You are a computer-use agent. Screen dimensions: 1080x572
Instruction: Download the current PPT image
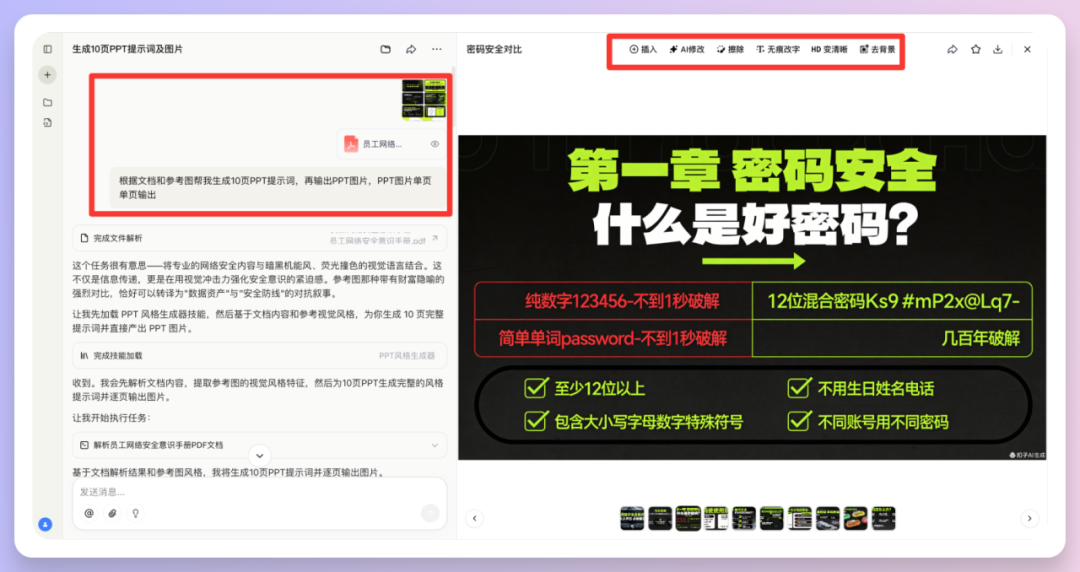coord(998,49)
